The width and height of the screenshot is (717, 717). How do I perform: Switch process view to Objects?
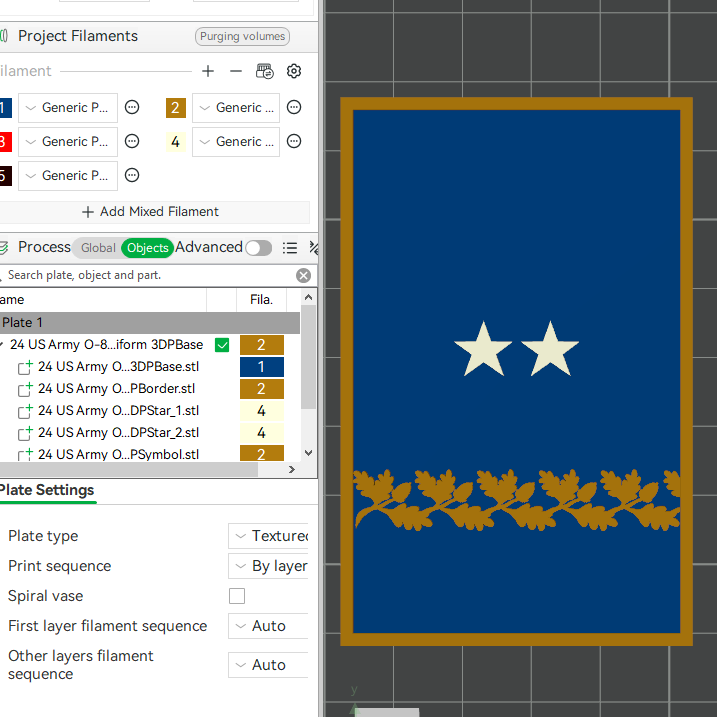[x=148, y=248]
